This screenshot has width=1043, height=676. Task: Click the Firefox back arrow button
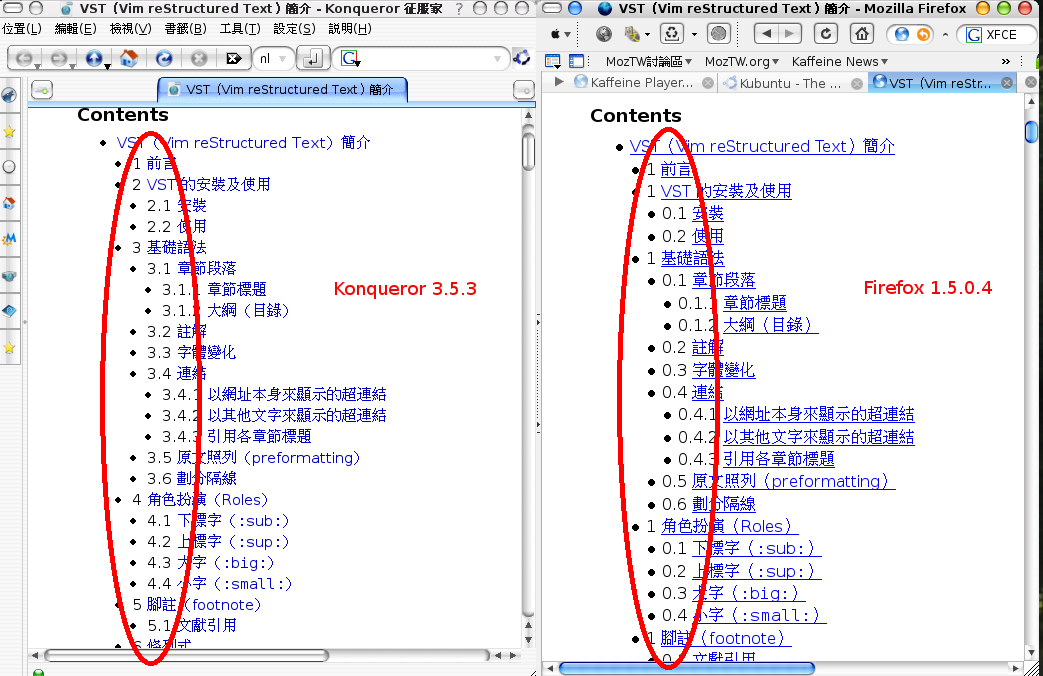point(765,34)
